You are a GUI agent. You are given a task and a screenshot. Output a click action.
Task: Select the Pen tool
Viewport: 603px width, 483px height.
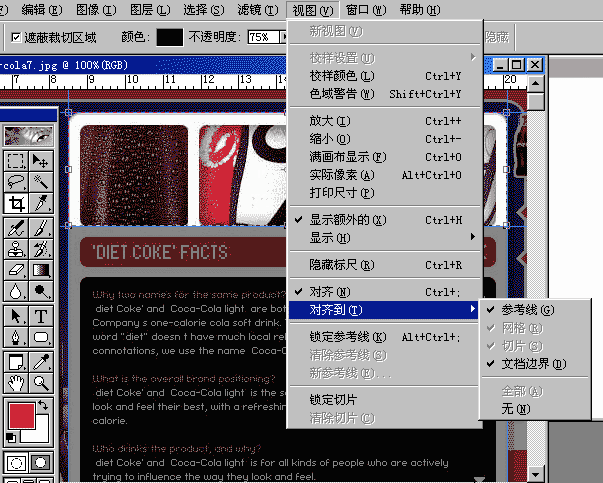(16, 338)
